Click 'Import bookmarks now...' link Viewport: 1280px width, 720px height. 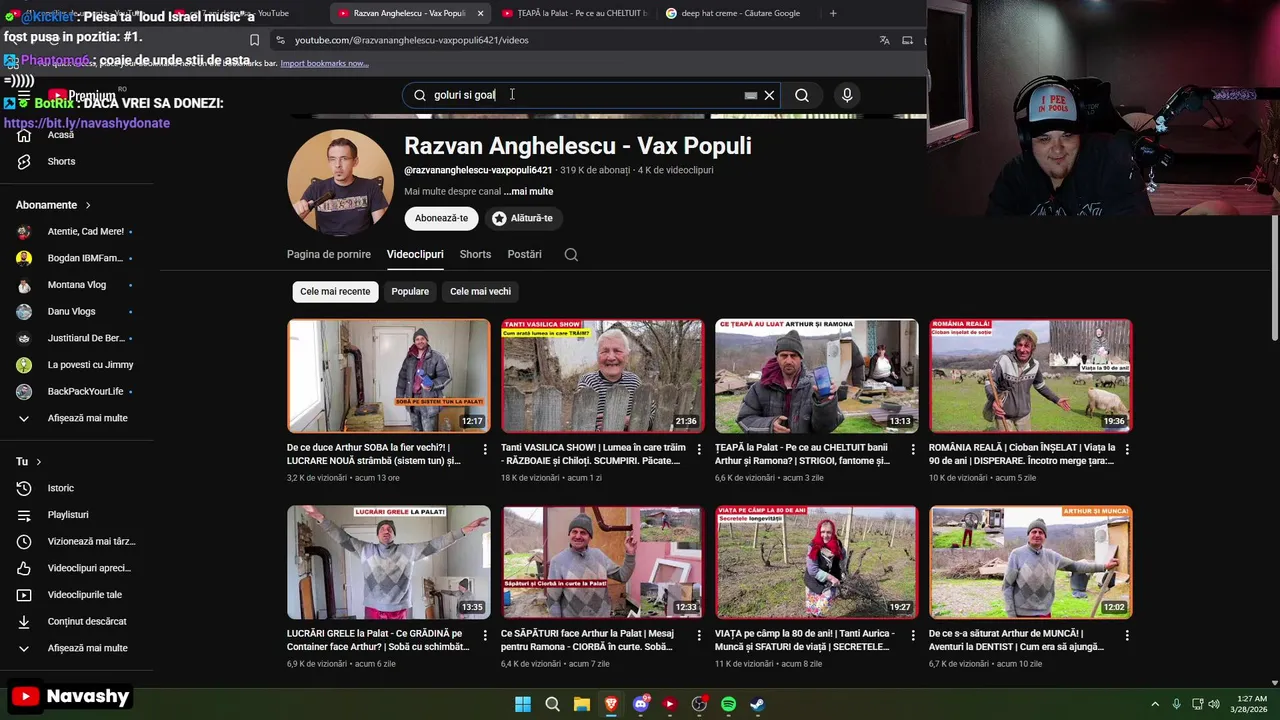(x=324, y=63)
